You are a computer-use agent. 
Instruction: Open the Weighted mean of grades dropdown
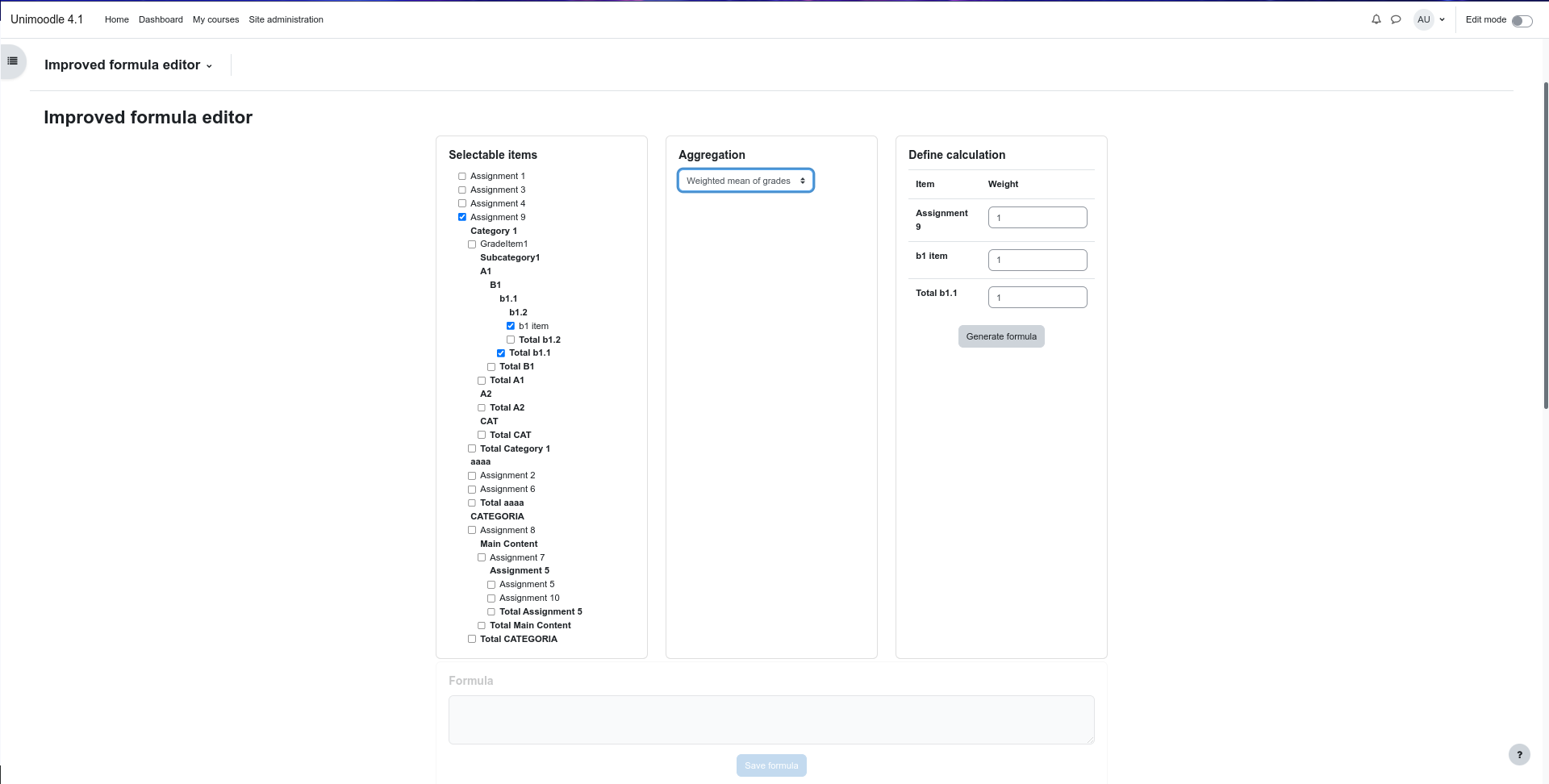745,181
